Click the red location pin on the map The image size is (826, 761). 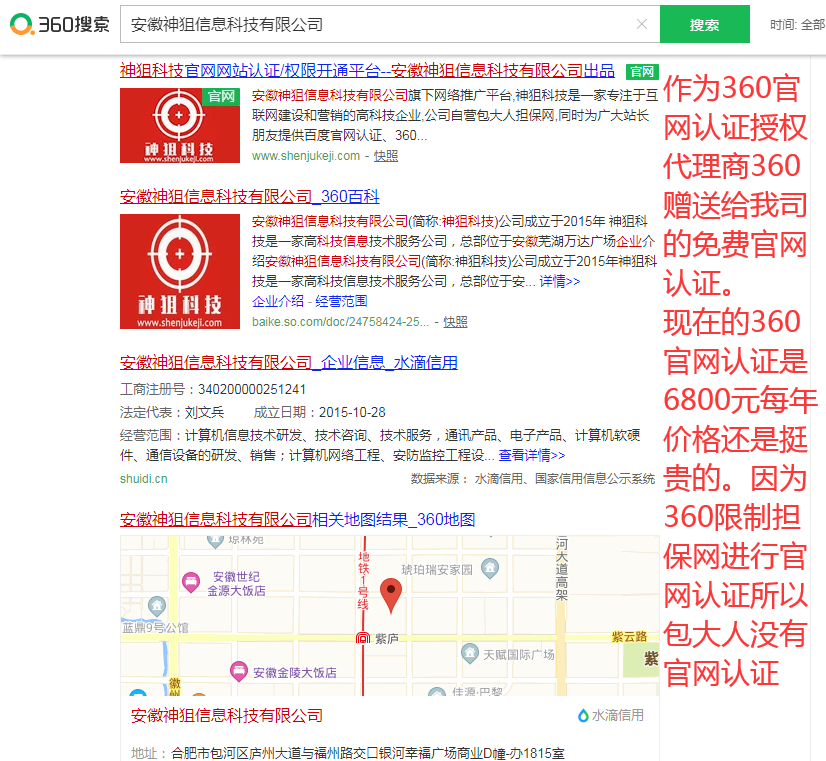point(393,593)
